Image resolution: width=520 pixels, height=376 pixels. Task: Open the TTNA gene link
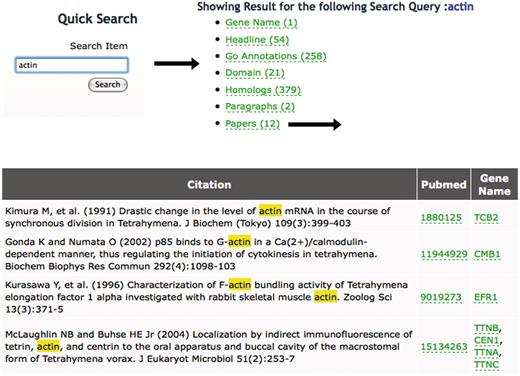point(486,352)
